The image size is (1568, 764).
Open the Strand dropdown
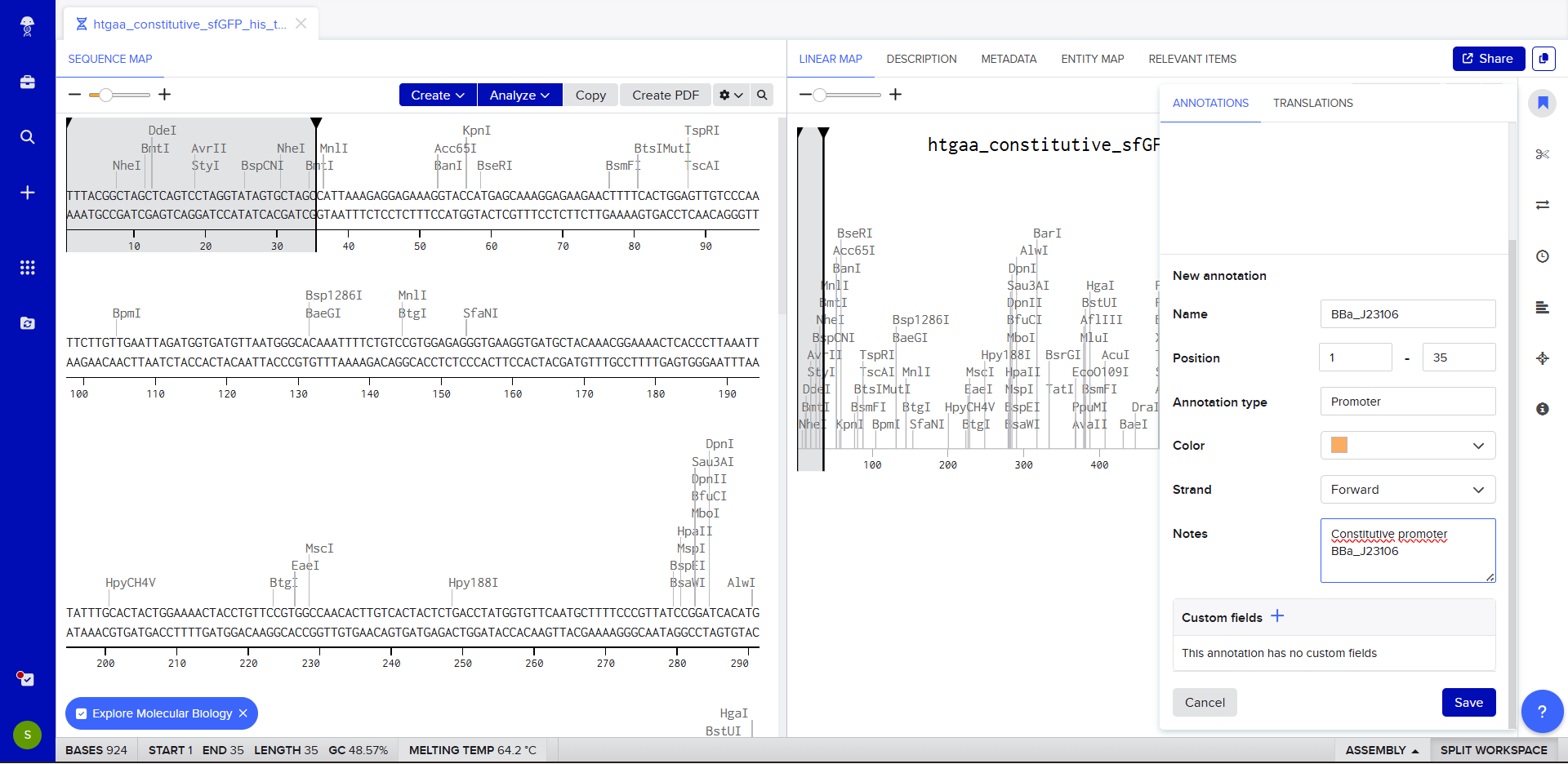coord(1407,490)
